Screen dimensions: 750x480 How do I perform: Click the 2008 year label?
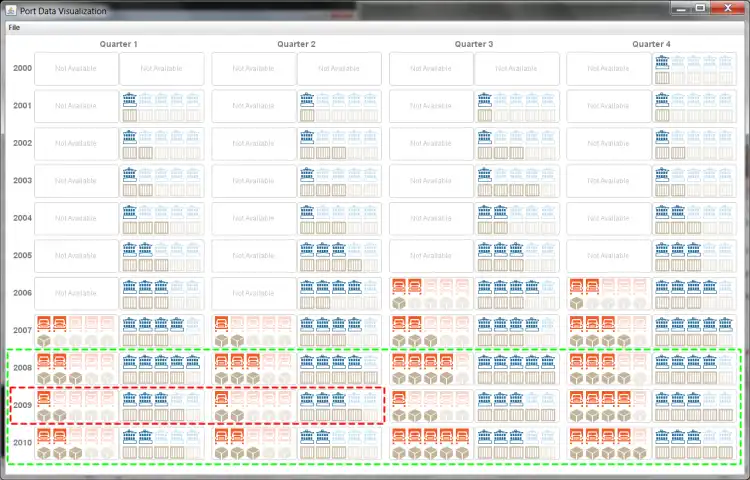coord(22,368)
